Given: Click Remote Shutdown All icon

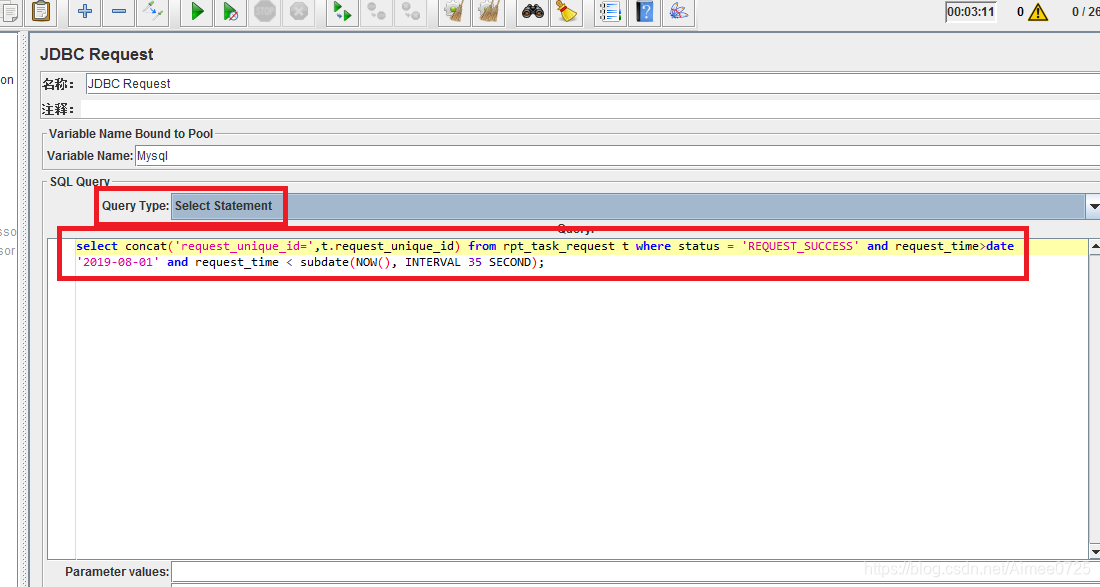Looking at the screenshot, I should tap(410, 12).
